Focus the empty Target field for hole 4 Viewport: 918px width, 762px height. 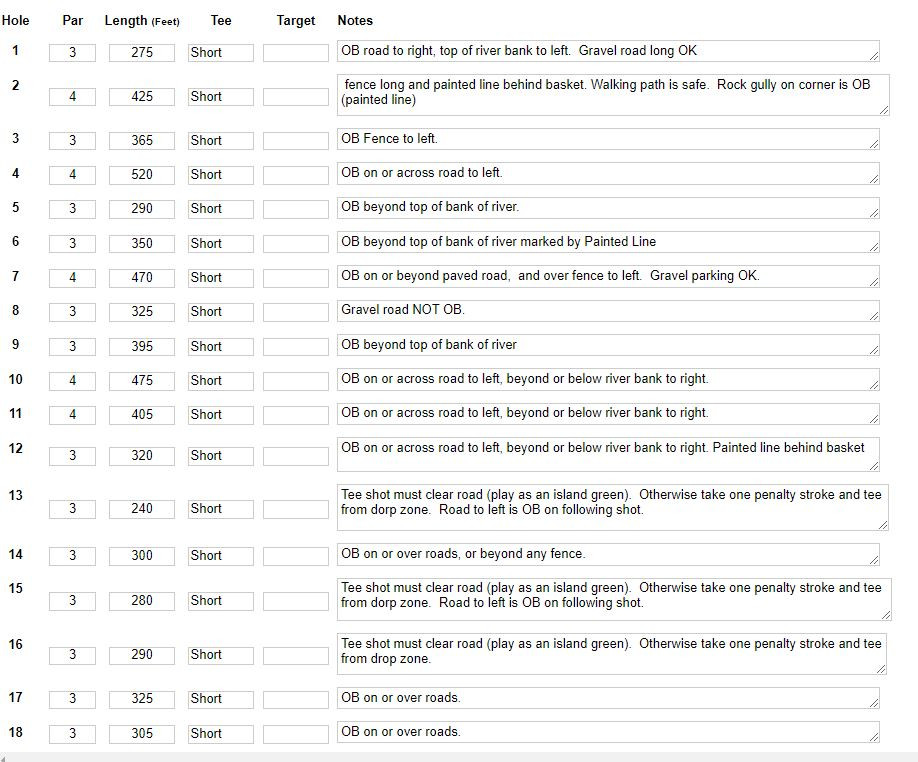click(295, 175)
